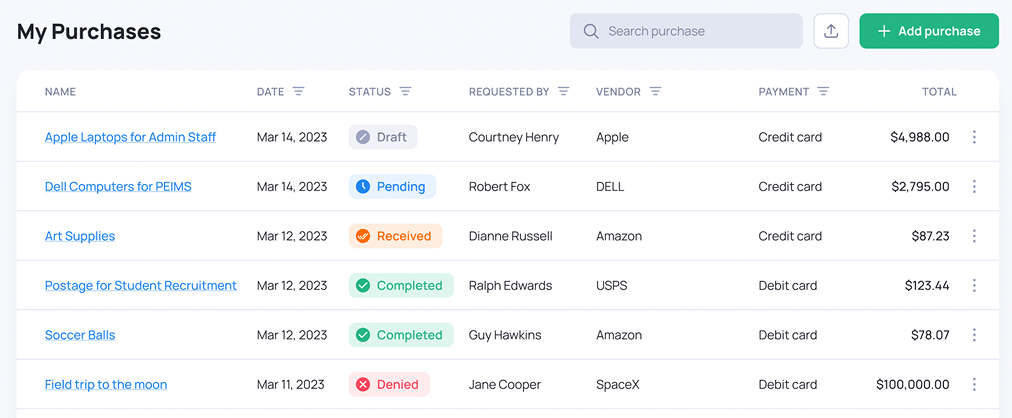
Task: Open the Date column filter
Action: [298, 92]
